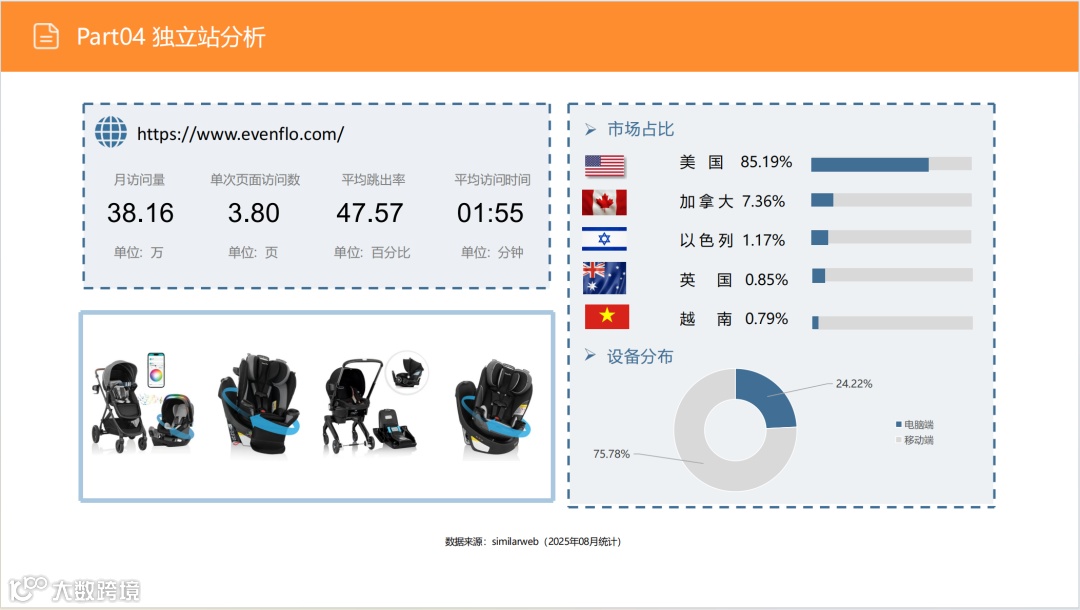The height and width of the screenshot is (610, 1080).
Task: Click the 市场占比 heading
Action: tap(641, 129)
